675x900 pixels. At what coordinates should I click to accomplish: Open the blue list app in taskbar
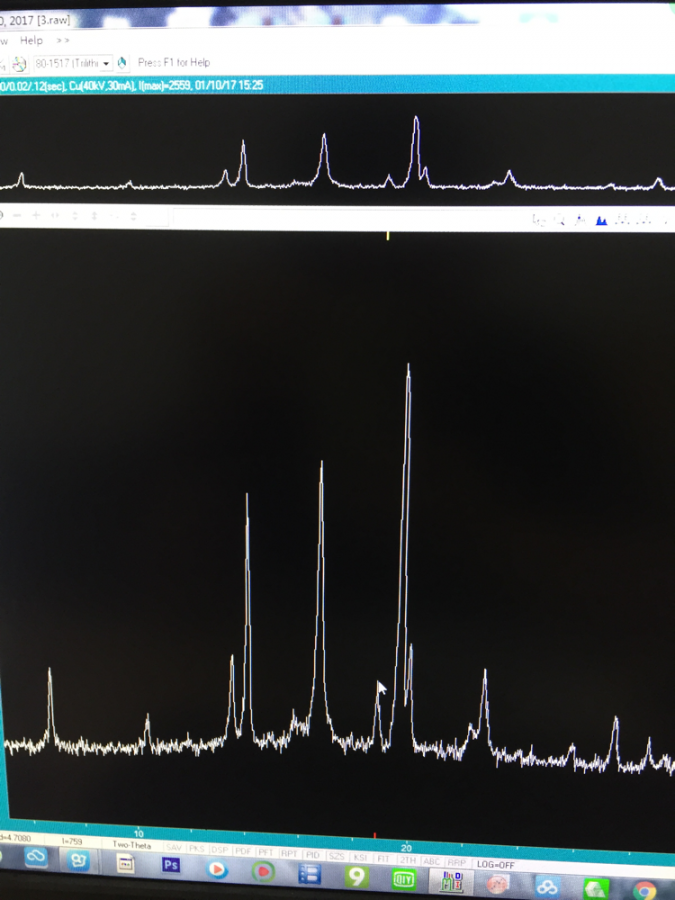point(309,874)
